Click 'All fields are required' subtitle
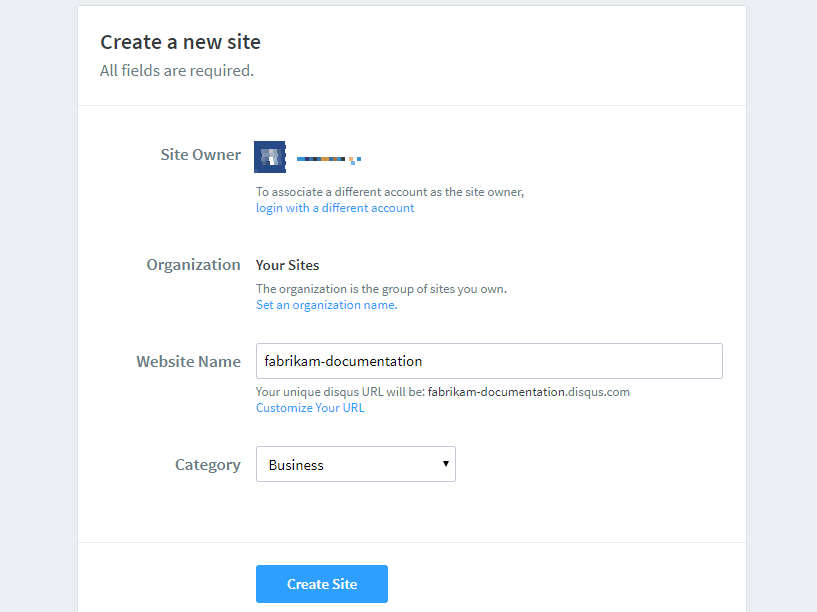This screenshot has width=817, height=612. tap(176, 70)
